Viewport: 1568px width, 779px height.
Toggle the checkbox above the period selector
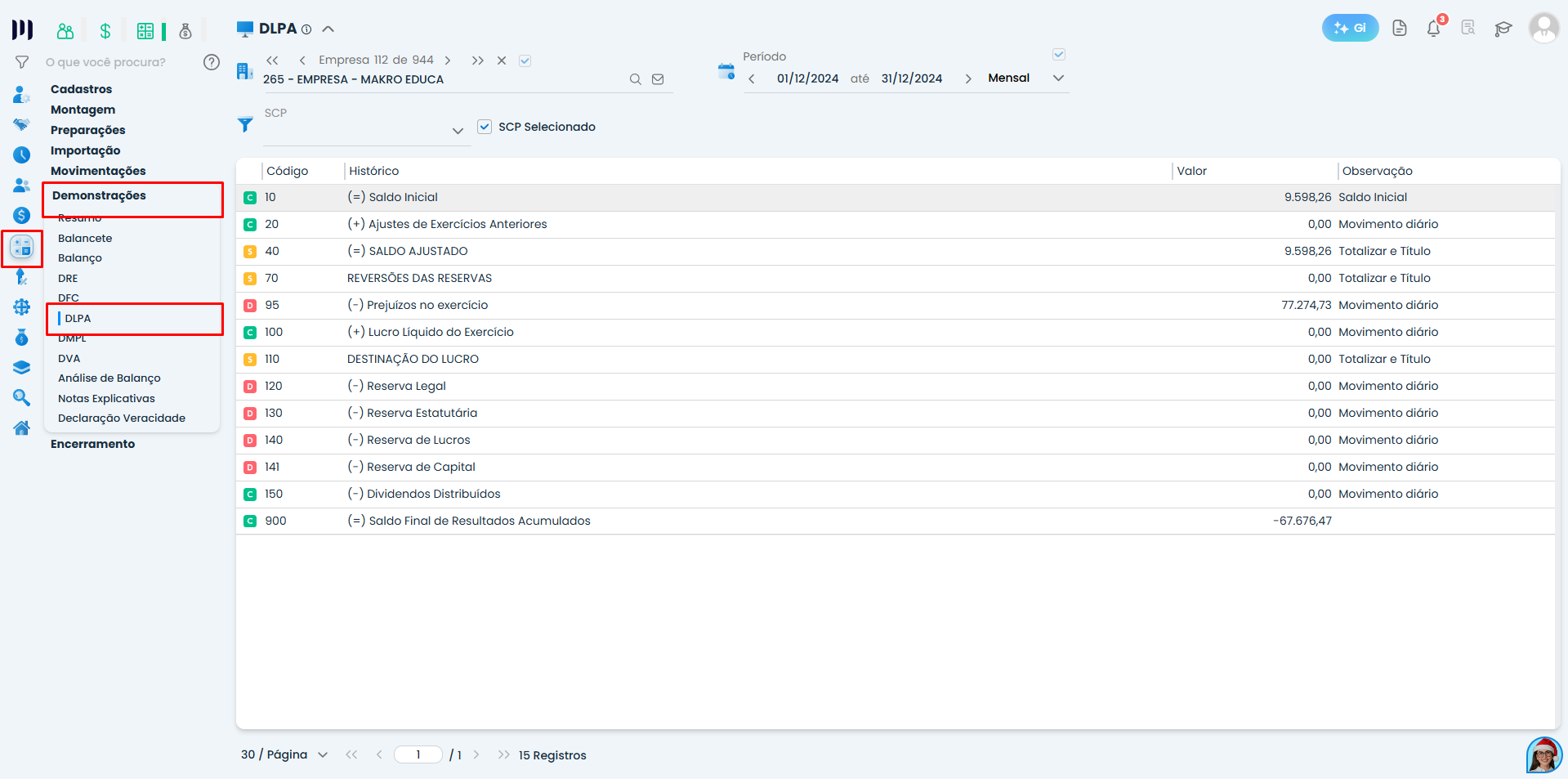(x=1059, y=55)
